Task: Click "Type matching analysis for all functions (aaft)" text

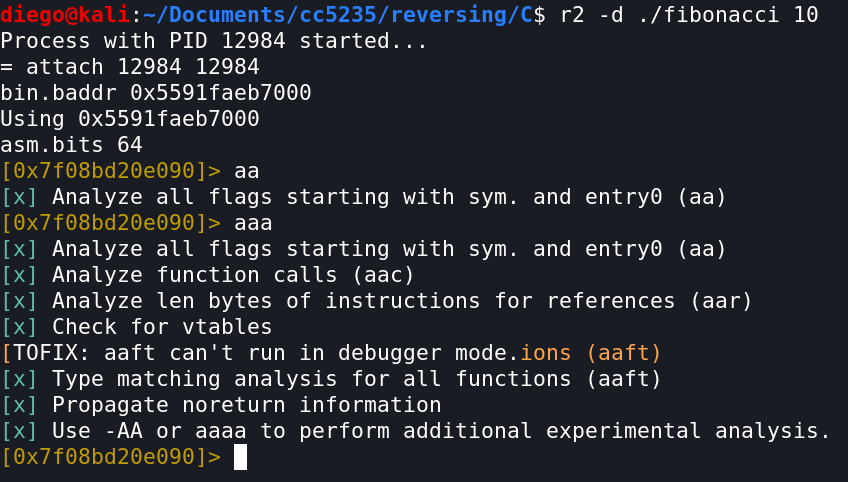Action: tap(357, 379)
